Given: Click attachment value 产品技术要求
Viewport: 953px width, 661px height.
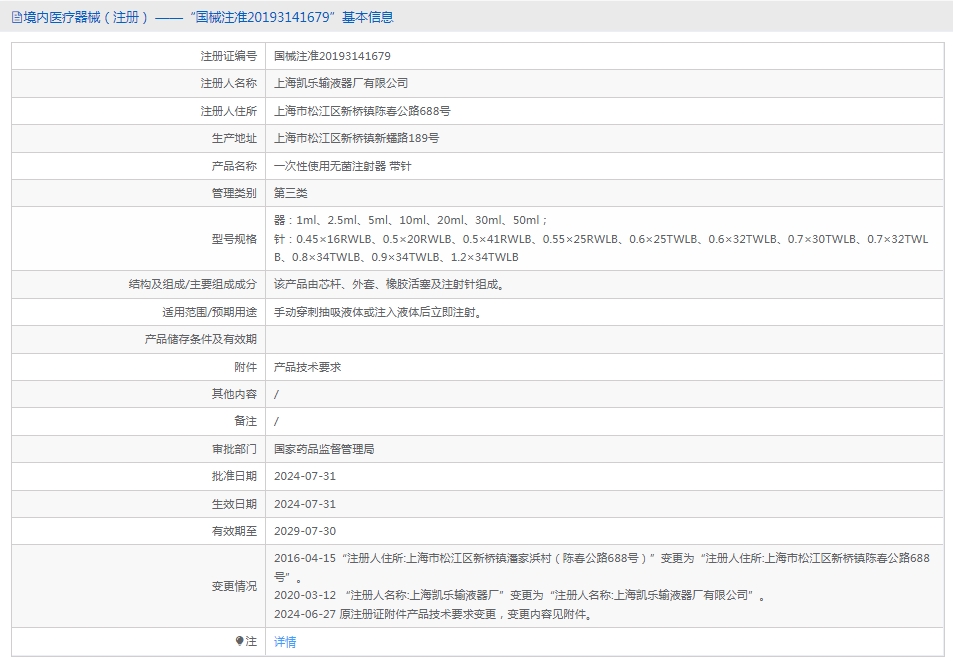Looking at the screenshot, I should click(307, 367).
